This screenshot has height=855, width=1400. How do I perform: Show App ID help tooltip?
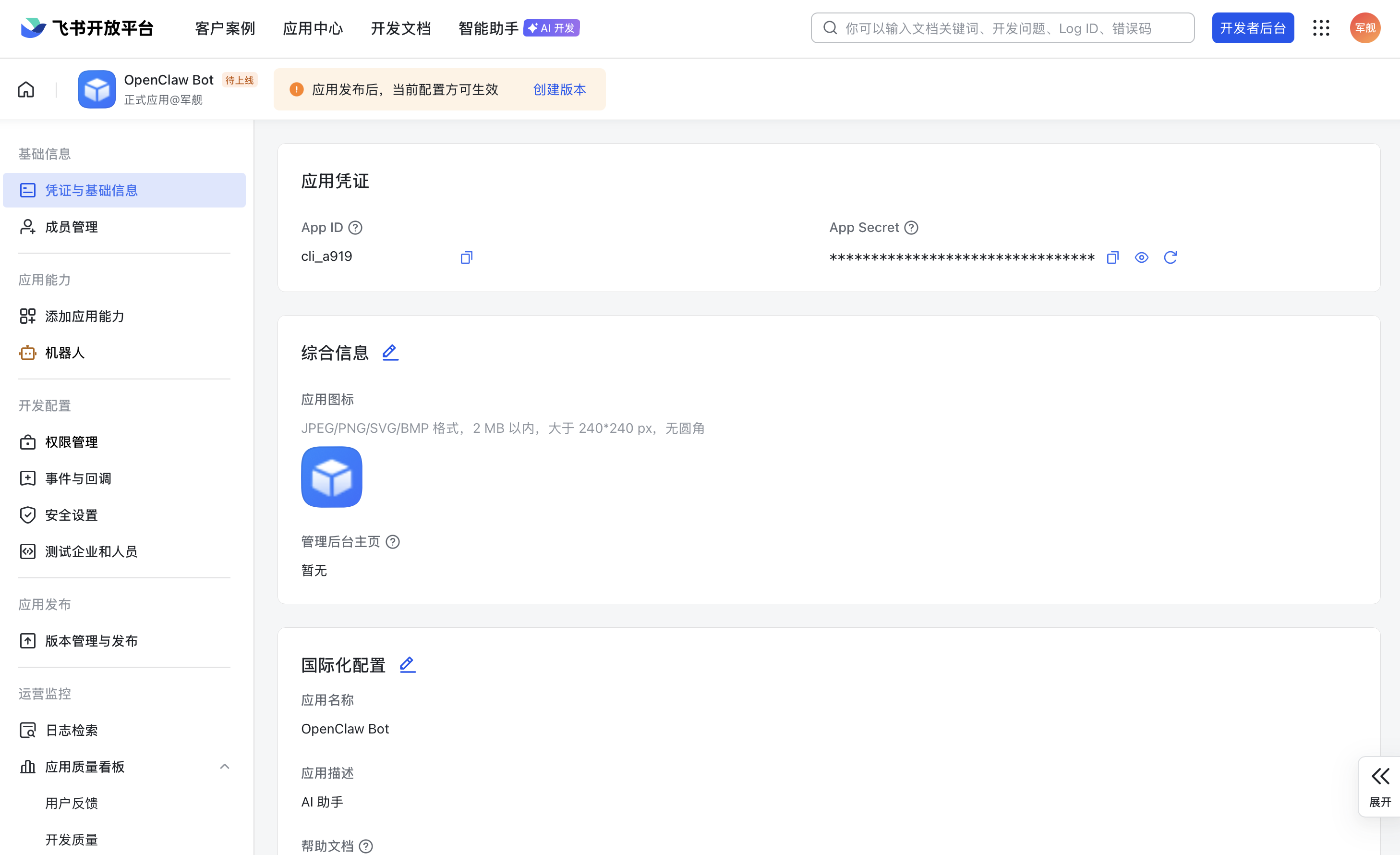point(355,228)
